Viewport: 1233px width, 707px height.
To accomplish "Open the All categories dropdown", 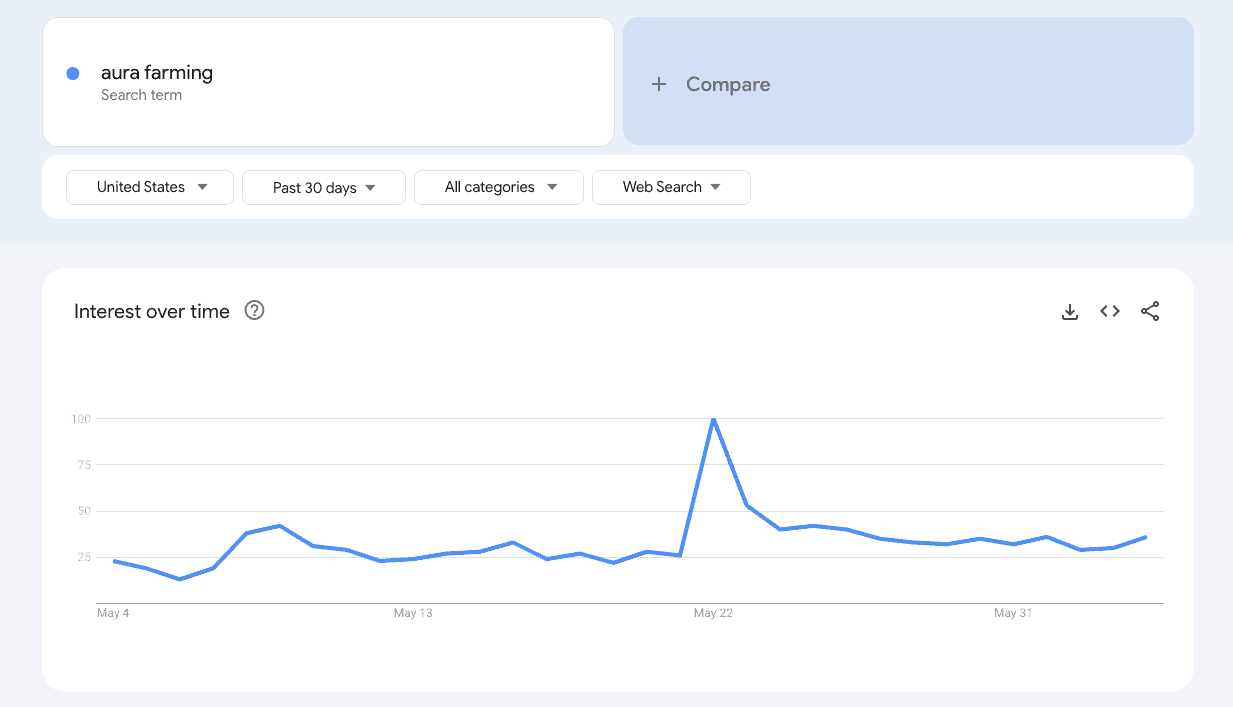I will (x=498, y=187).
